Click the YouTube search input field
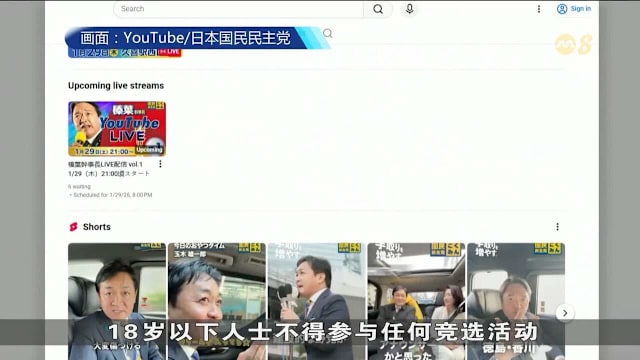Image resolution: width=640 pixels, height=360 pixels. coord(238,9)
